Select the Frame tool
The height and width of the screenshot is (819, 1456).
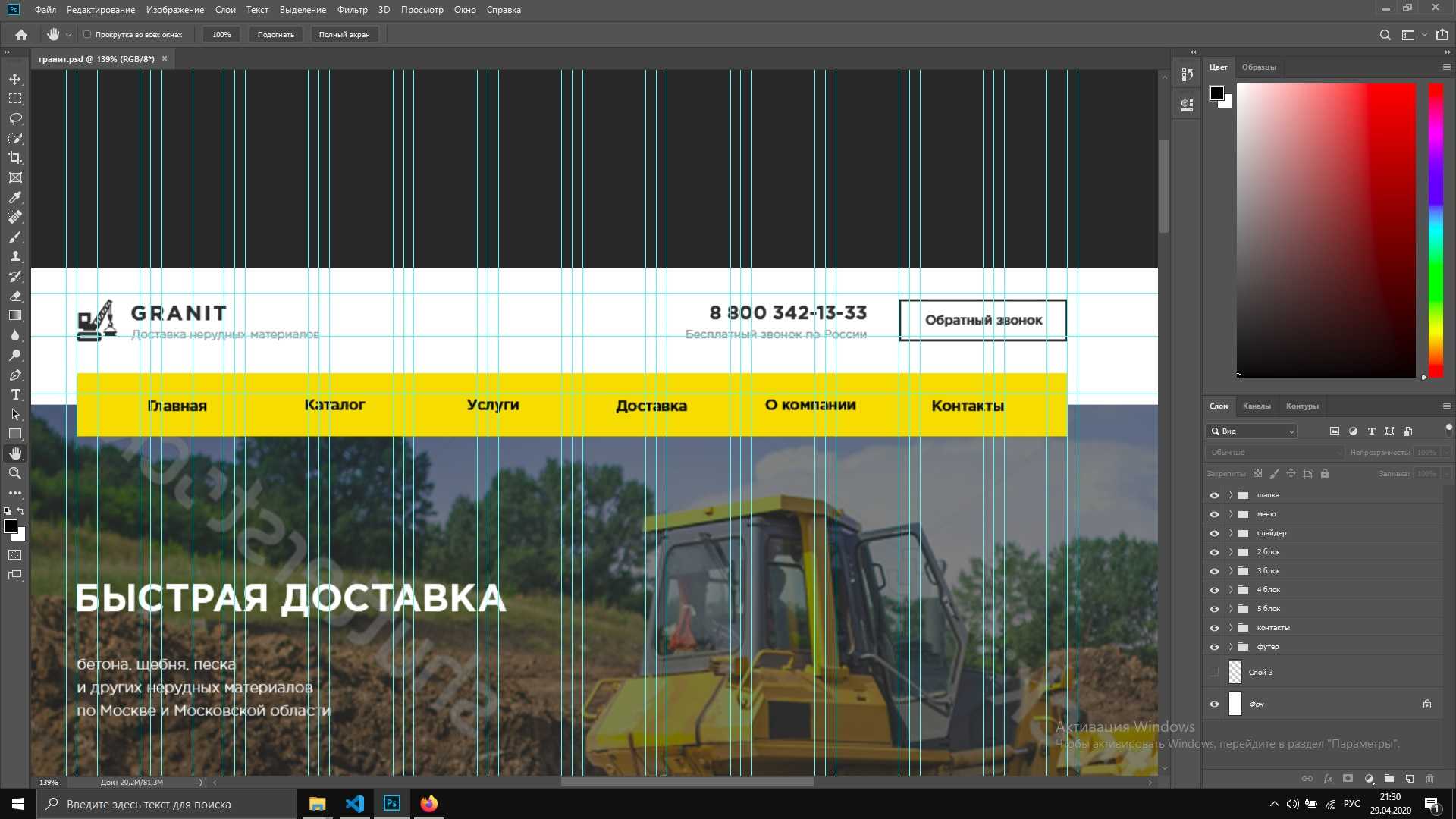coord(15,177)
